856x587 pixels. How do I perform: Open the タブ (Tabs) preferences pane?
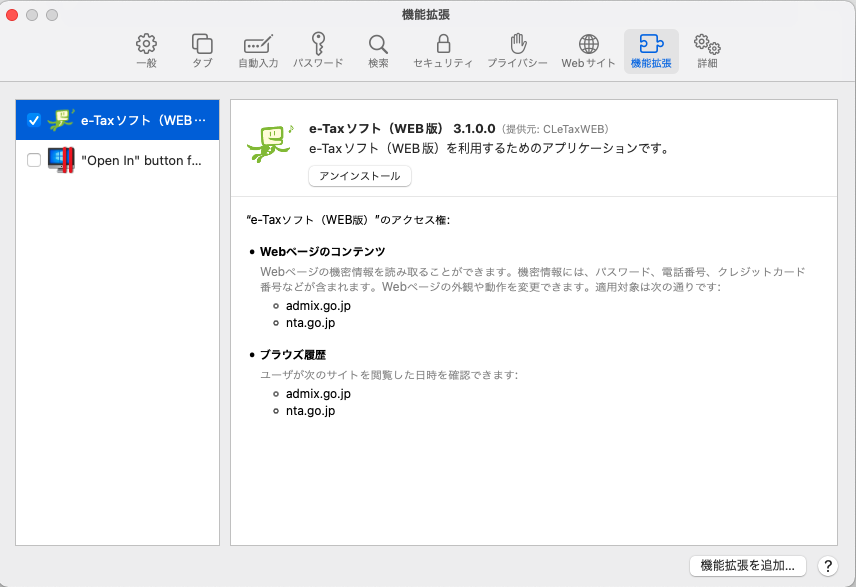tap(201, 51)
